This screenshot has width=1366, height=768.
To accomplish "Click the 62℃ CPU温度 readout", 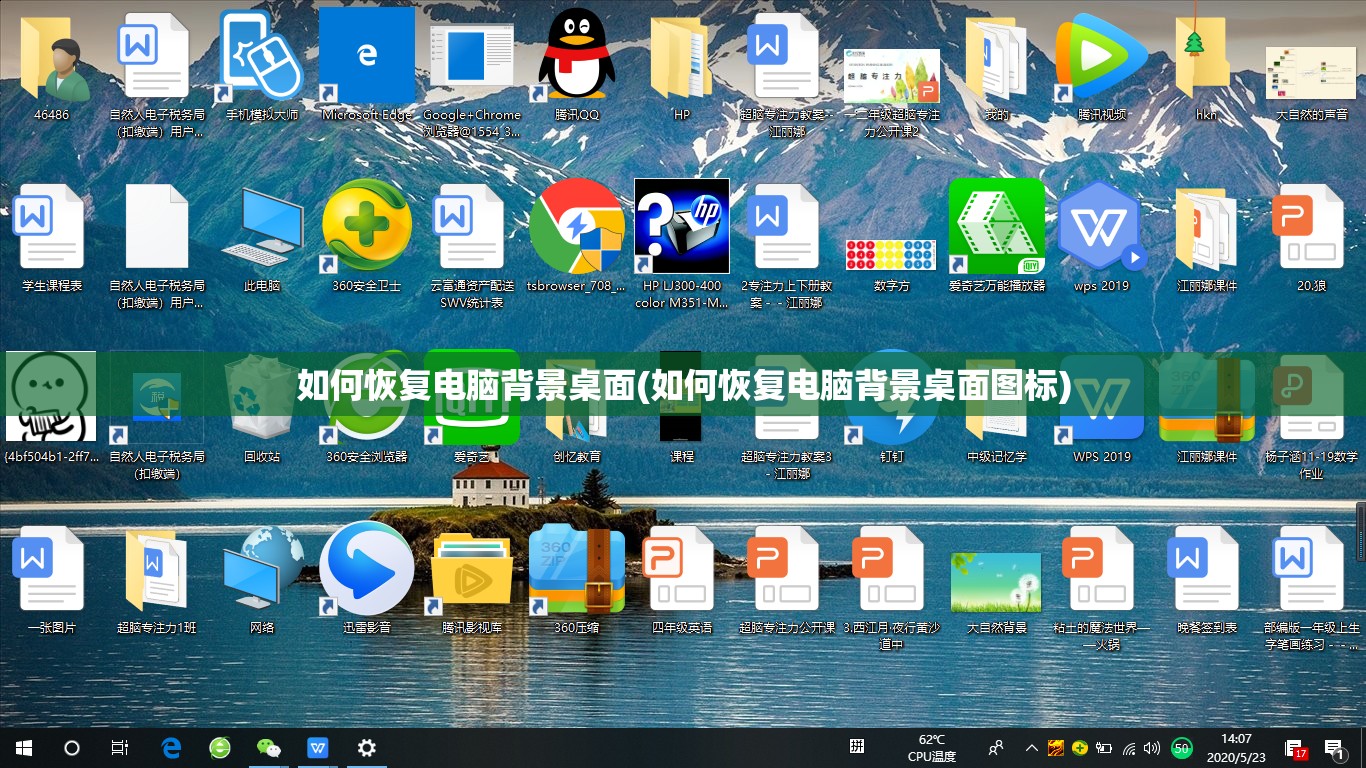I will click(932, 748).
